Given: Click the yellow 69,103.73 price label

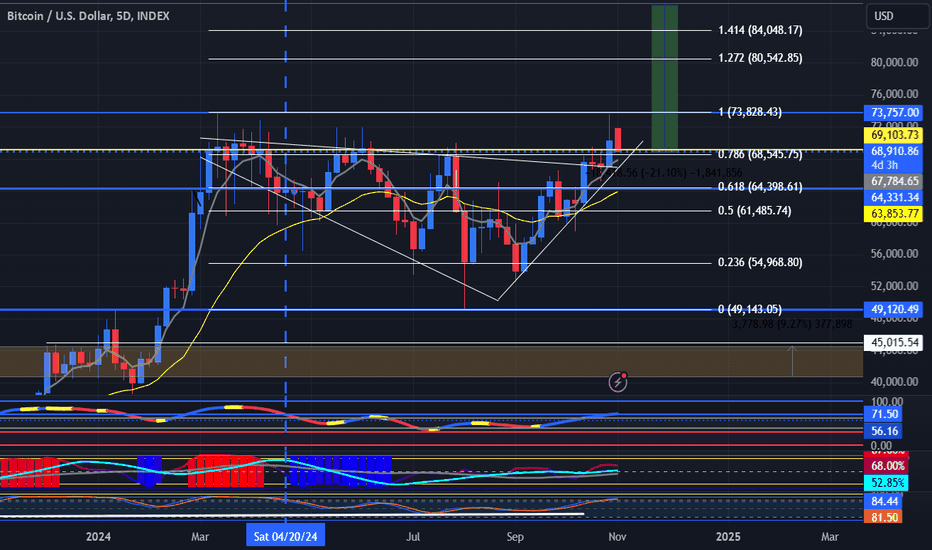Looking at the screenshot, I should tap(894, 135).
